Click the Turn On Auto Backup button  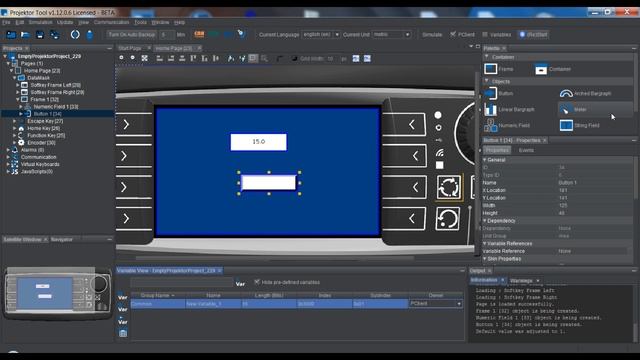131,35
